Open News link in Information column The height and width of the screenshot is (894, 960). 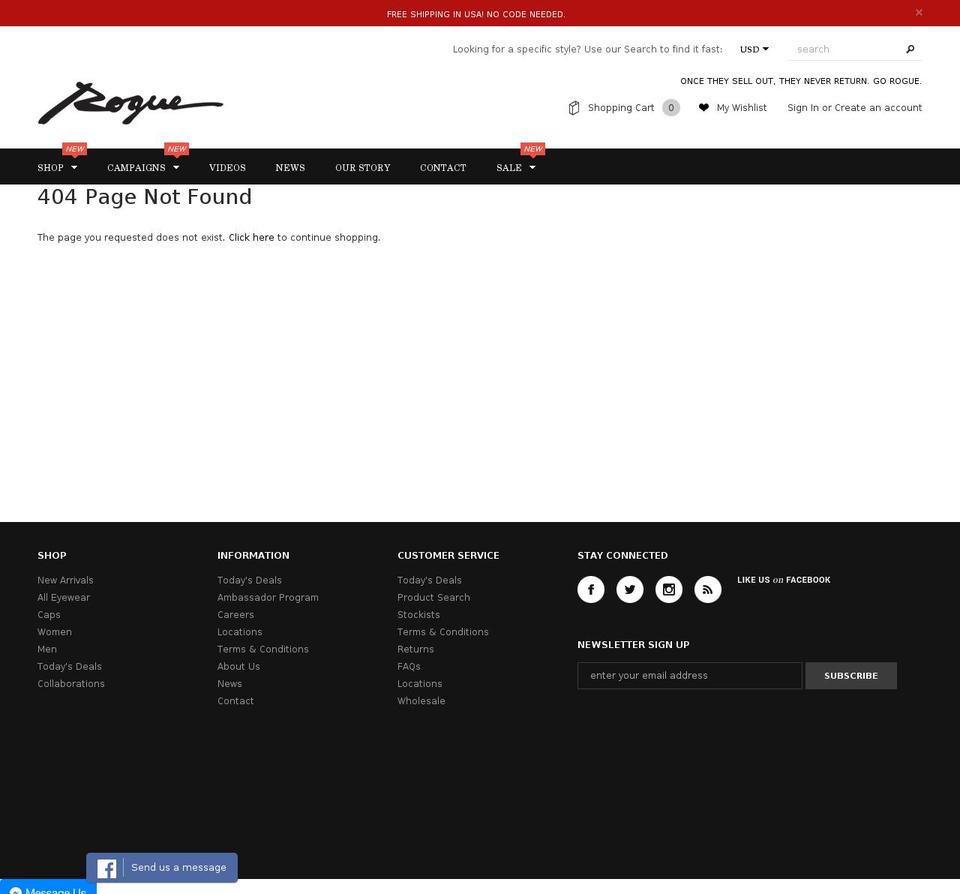[230, 683]
